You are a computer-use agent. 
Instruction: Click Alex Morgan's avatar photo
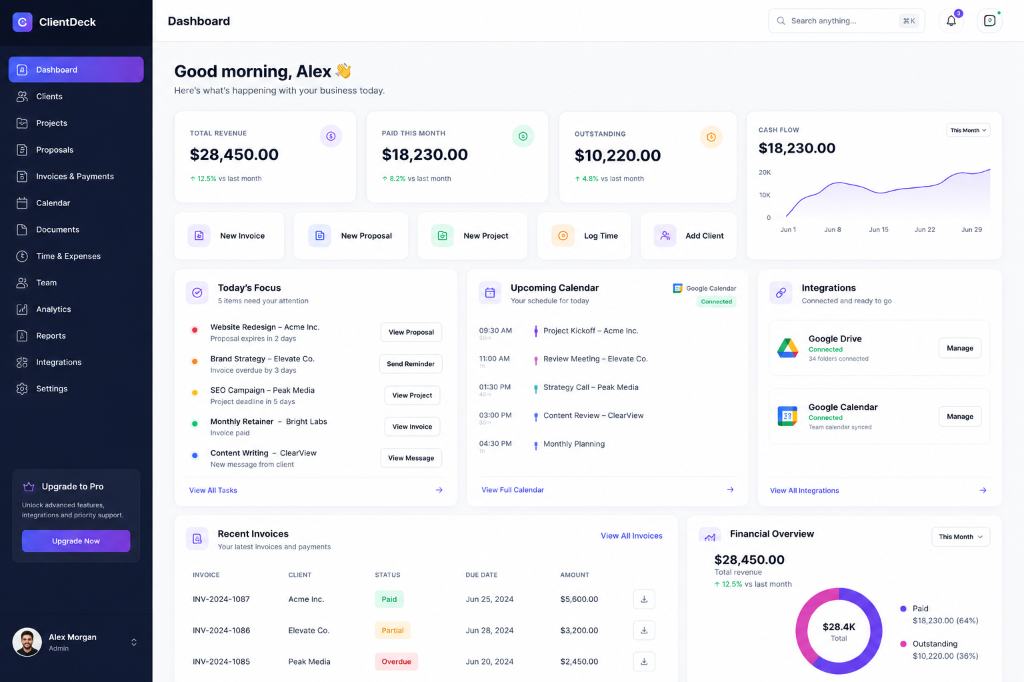click(x=27, y=642)
